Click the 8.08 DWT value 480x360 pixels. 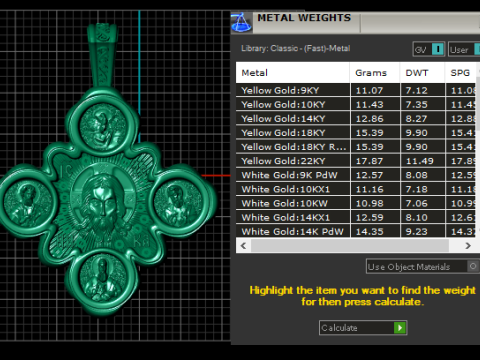click(416, 175)
